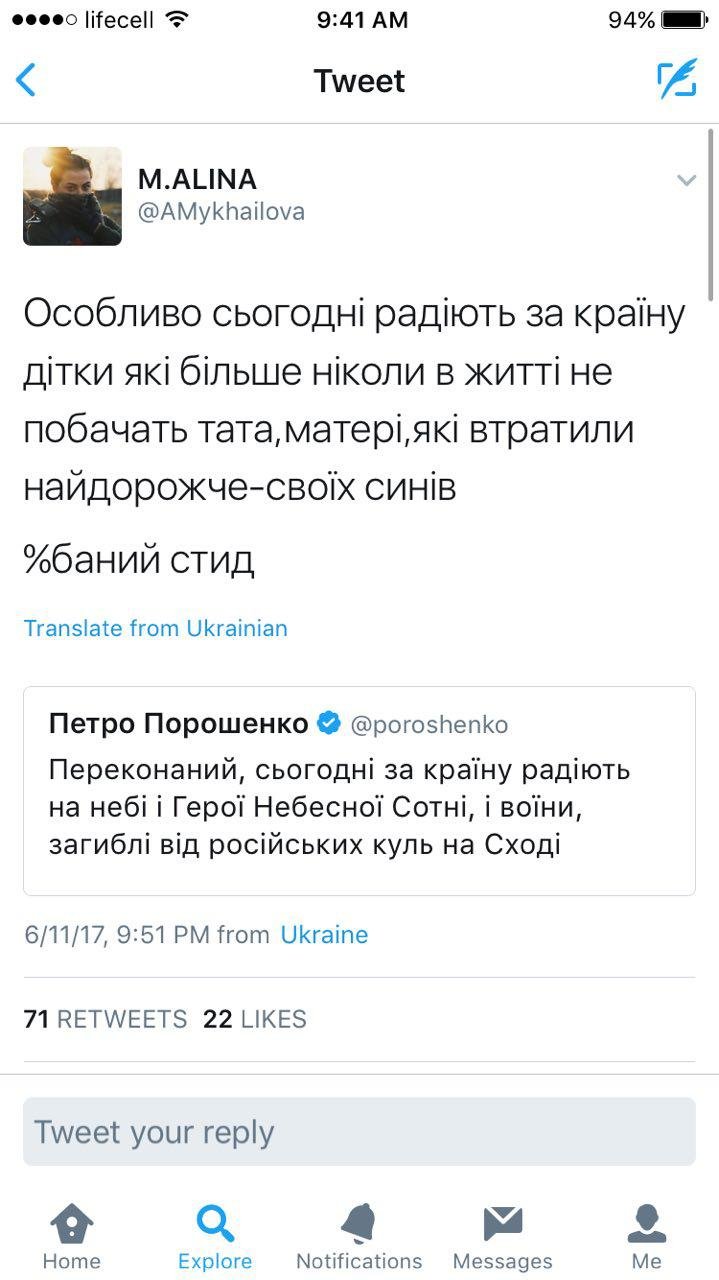Open the Messages envelope tab
719x1280 pixels.
(502, 1236)
